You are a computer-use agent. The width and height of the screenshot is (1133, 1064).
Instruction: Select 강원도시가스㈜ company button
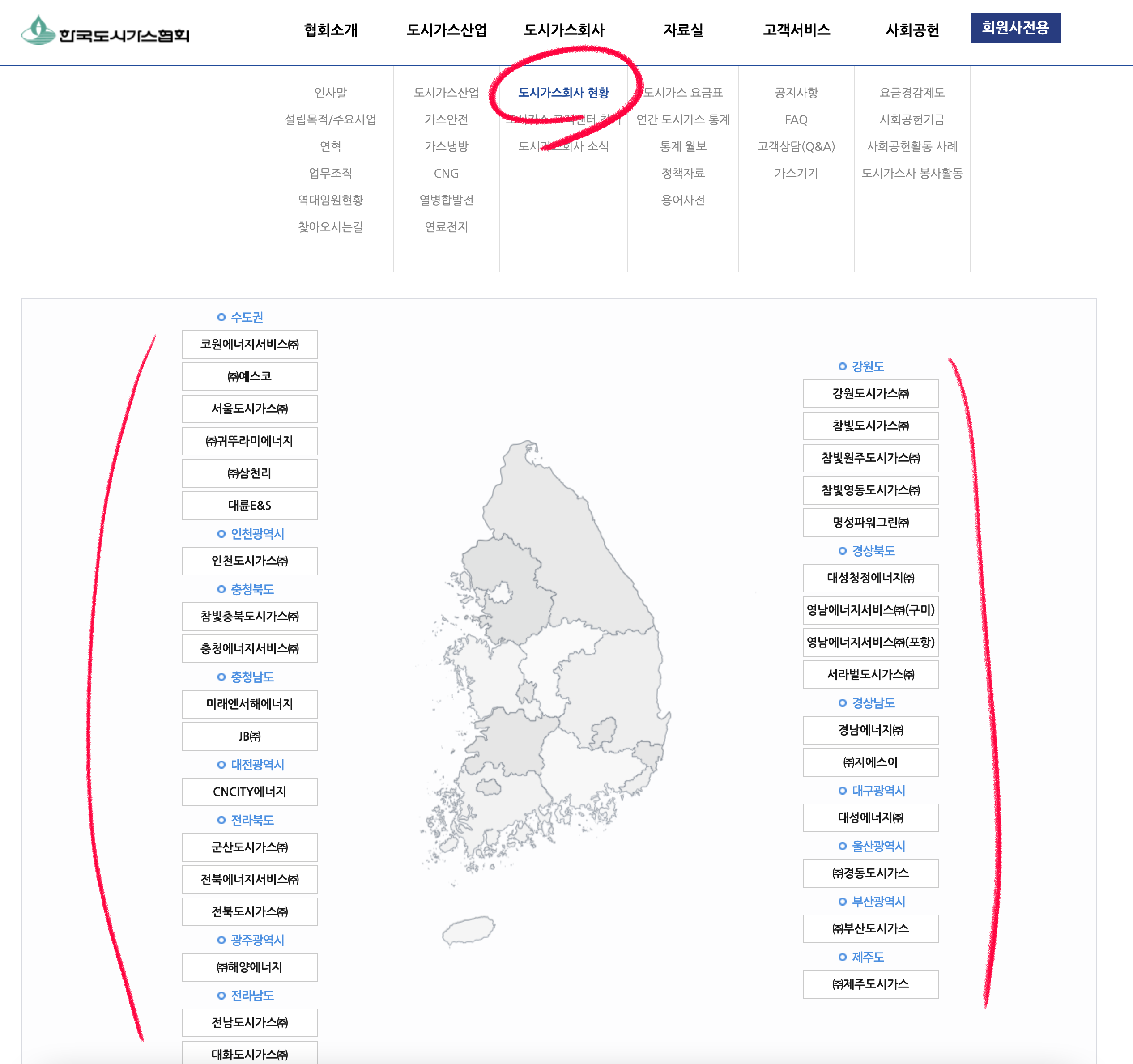coord(870,393)
